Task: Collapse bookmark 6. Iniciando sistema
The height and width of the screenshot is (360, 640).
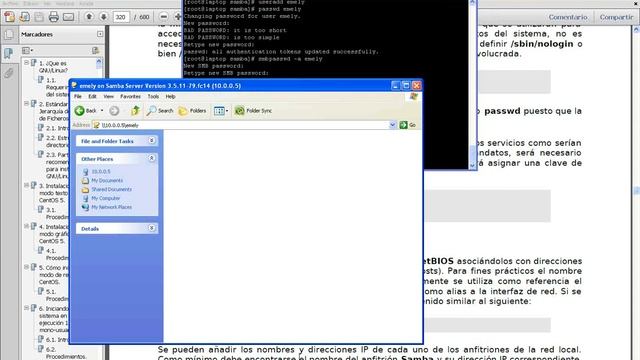Action: [x=26, y=308]
